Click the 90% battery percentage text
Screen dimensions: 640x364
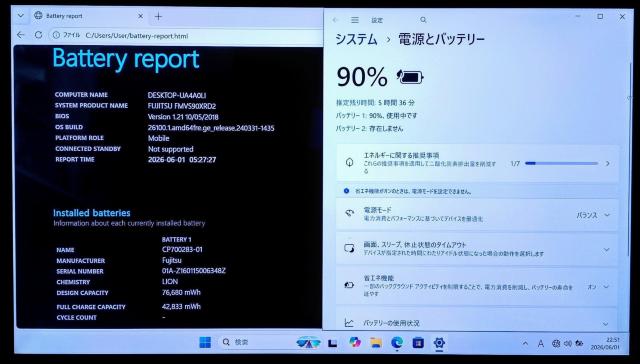coord(362,77)
